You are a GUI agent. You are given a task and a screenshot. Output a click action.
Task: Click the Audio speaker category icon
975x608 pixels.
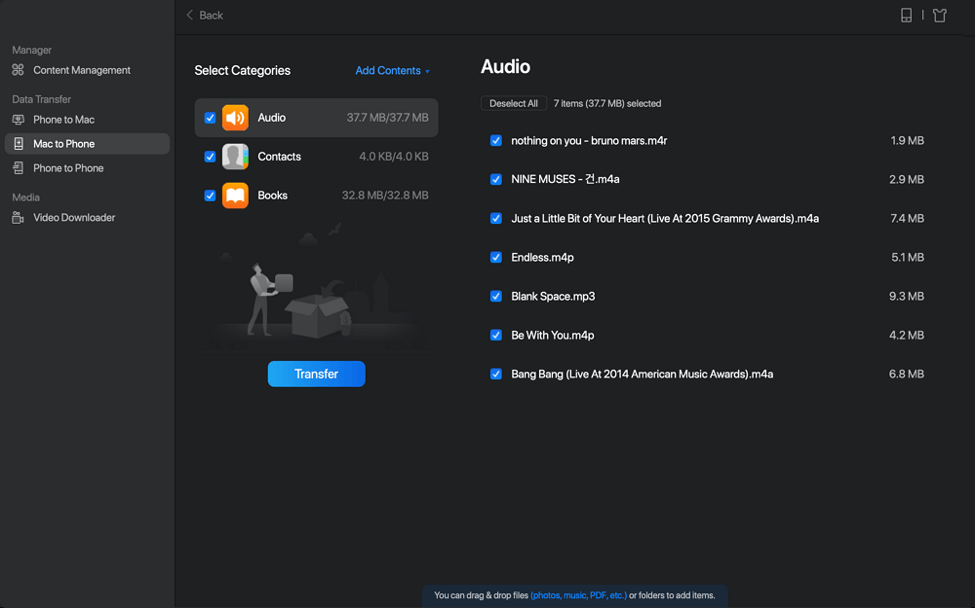point(235,118)
